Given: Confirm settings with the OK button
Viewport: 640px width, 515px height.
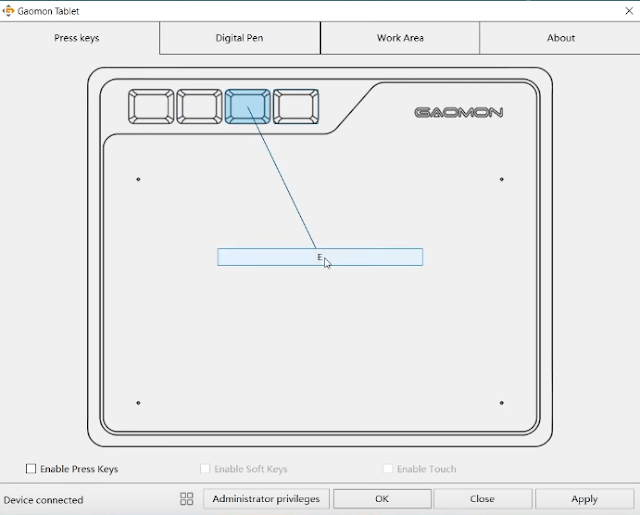Looking at the screenshot, I should click(x=382, y=499).
